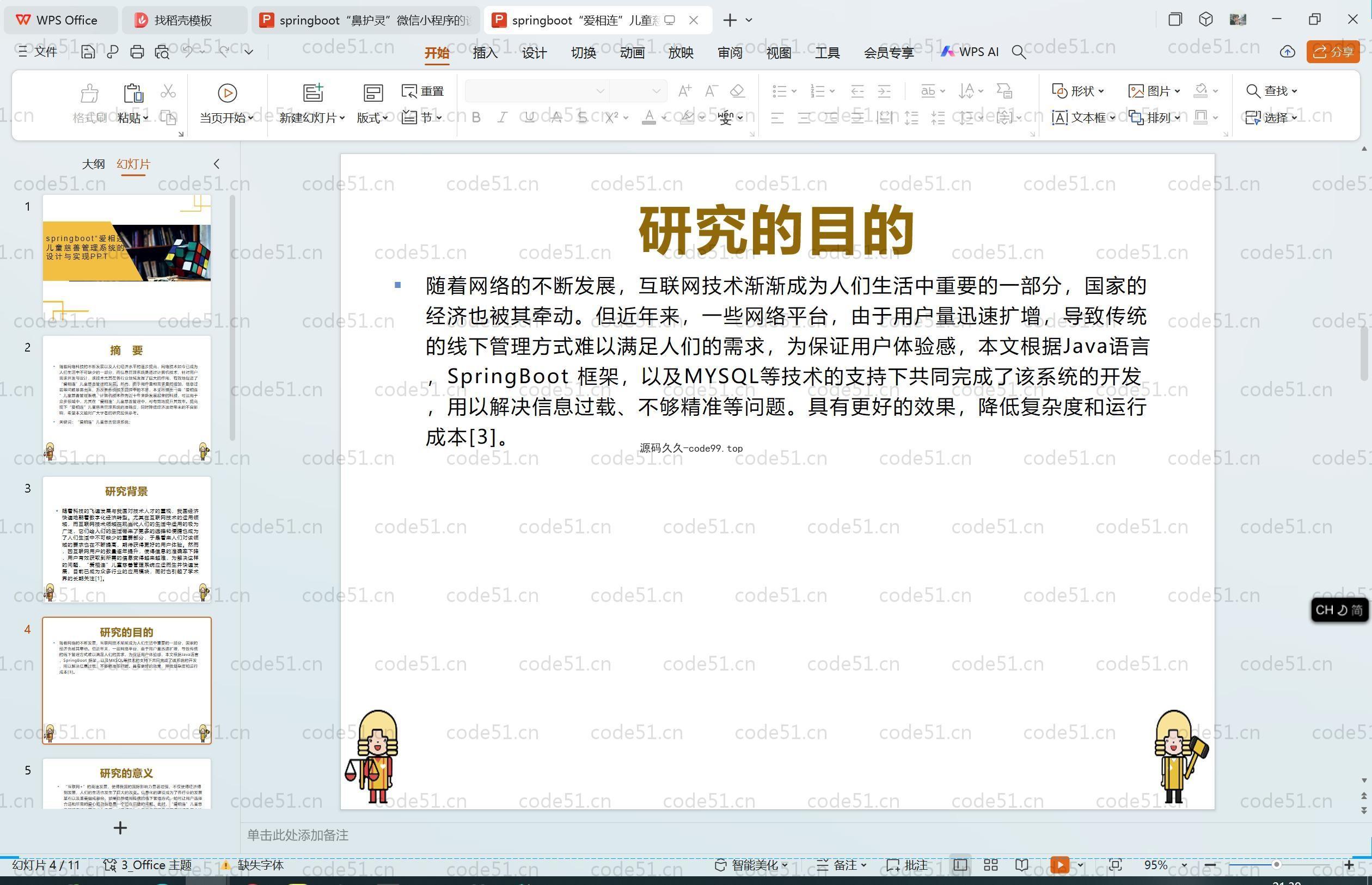Click the Increase font size icon
This screenshot has height=885, width=1372.
(x=684, y=91)
